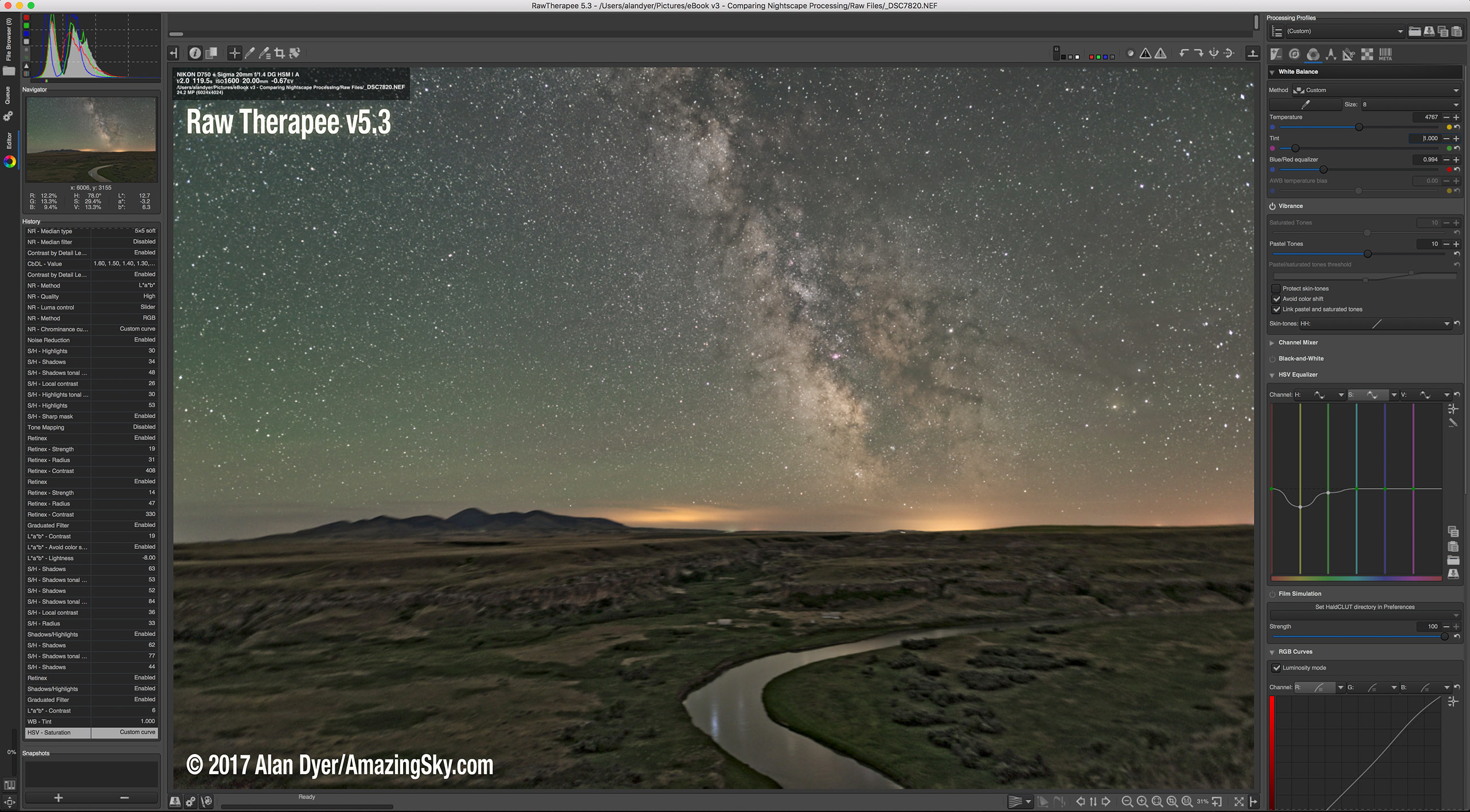The image size is (1470, 812).
Task: Expand the Channel Mixer section
Action: point(1298,343)
